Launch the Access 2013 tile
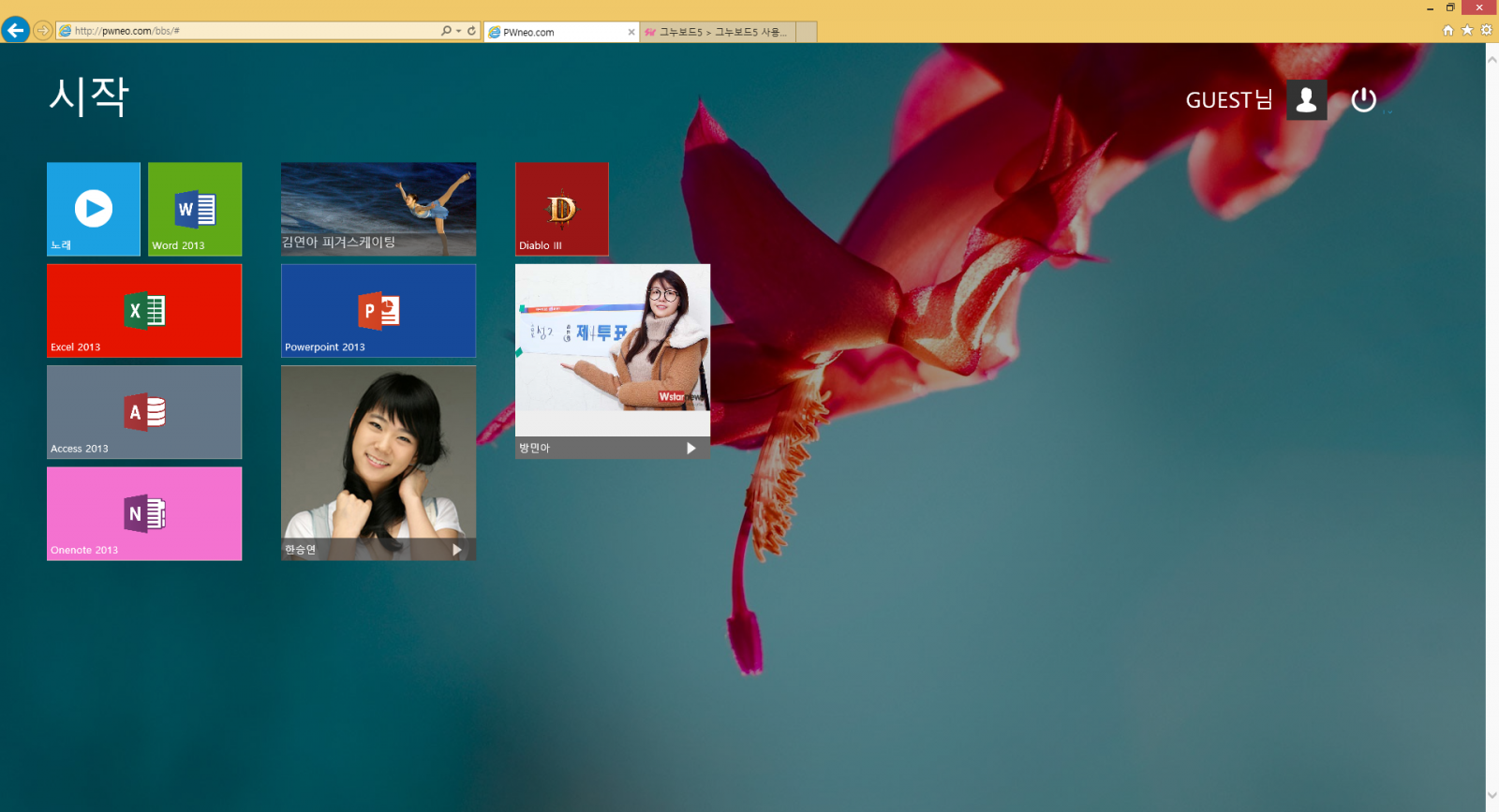Screen dimensions: 1499x812 [144, 412]
